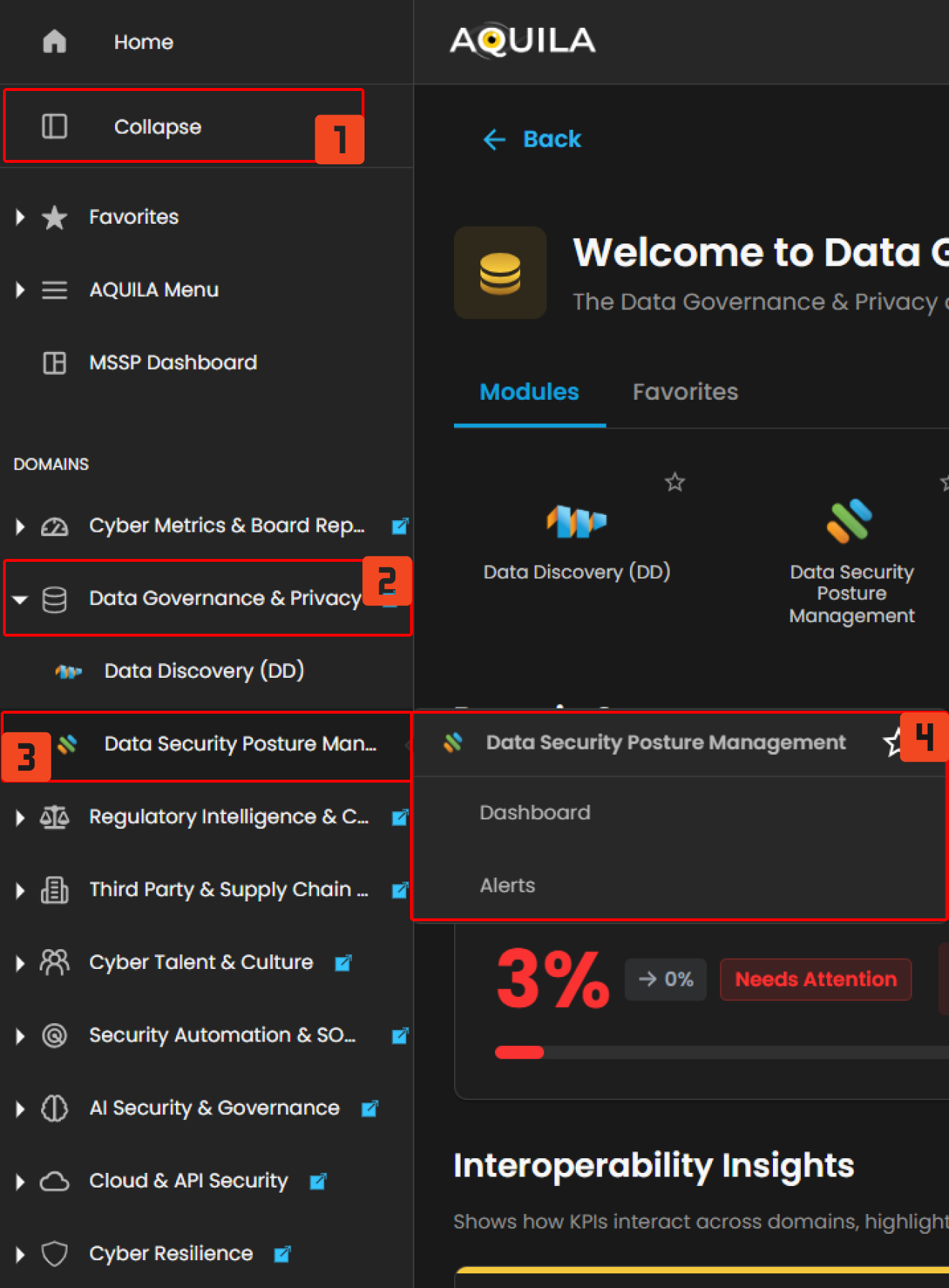Click the Regulatory Intelligence scales icon
Image resolution: width=949 pixels, height=1288 pixels.
[x=54, y=816]
